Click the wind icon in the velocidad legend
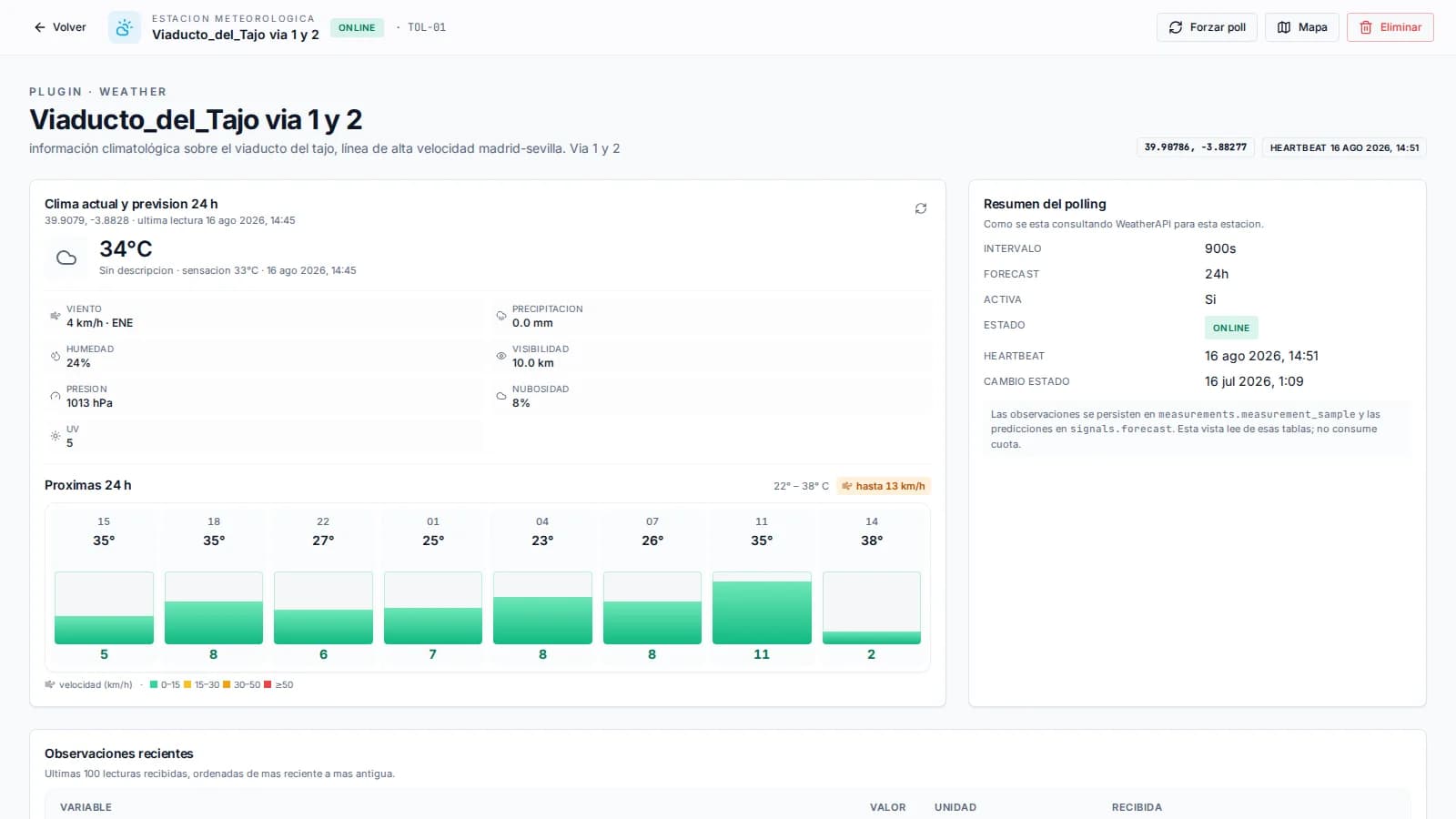1456x819 pixels. (50, 684)
